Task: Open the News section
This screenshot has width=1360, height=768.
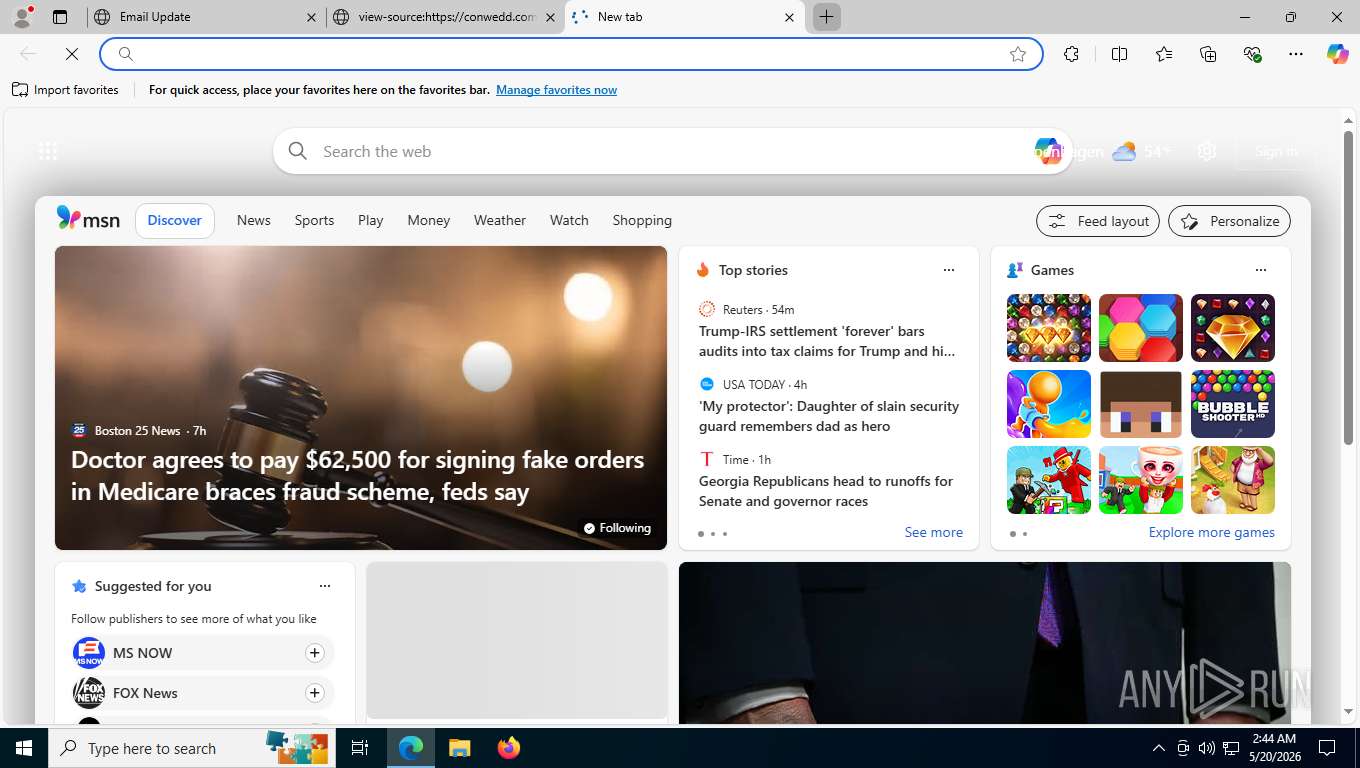Action: tap(253, 220)
